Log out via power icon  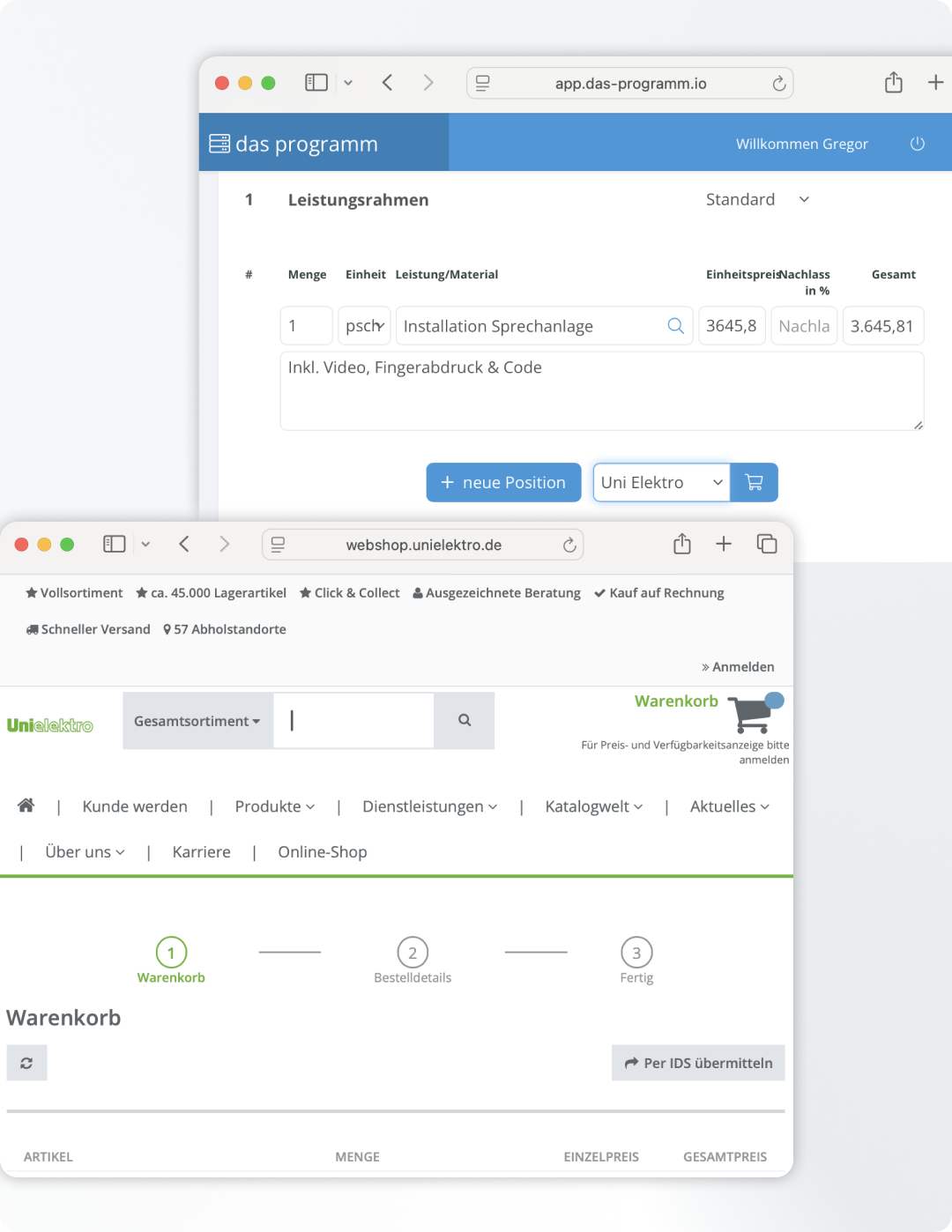(918, 144)
